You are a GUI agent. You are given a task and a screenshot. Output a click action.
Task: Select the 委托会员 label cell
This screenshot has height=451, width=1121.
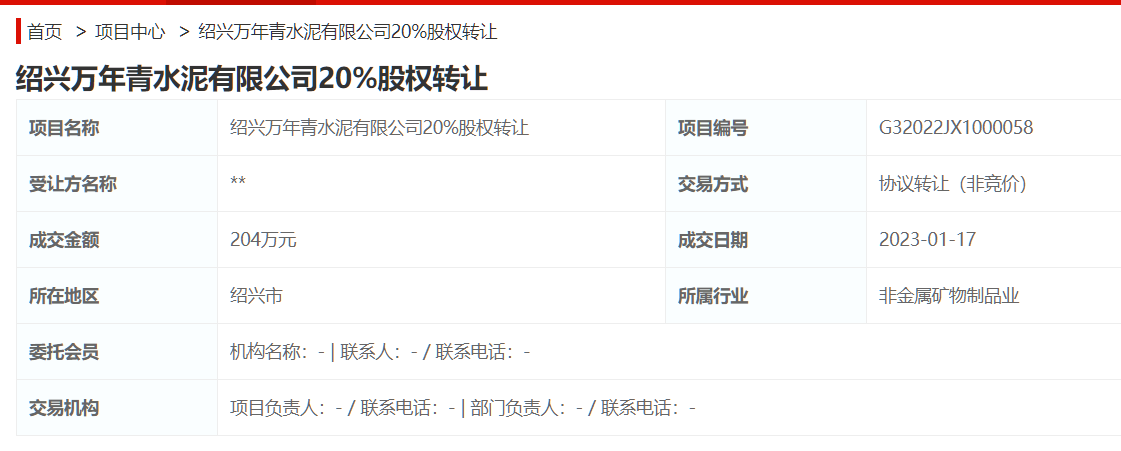[64, 352]
